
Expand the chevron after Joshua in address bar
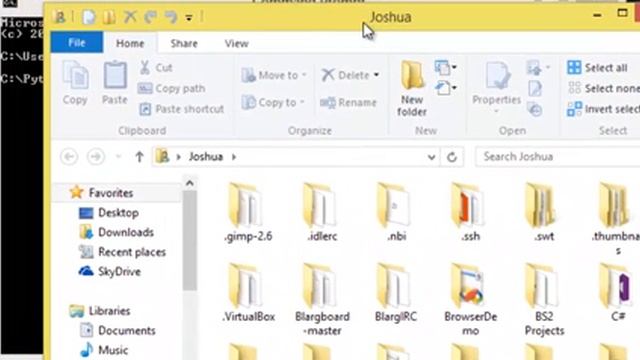(234, 157)
